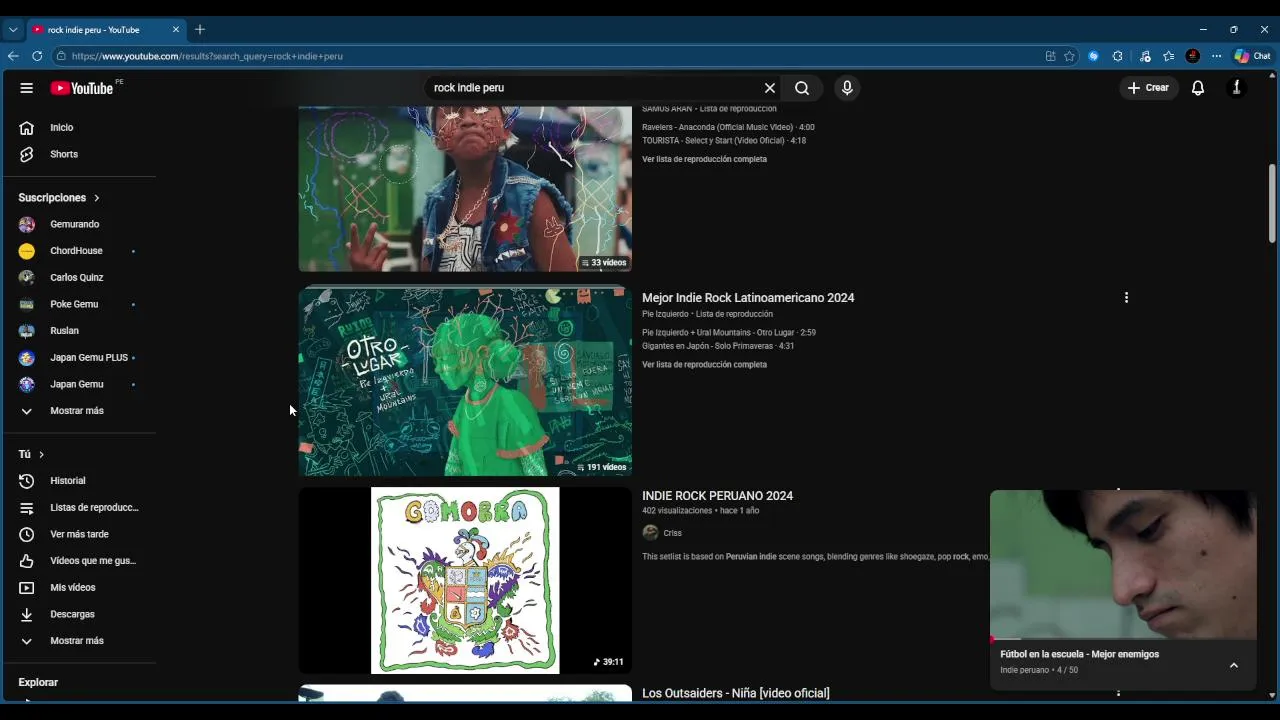Click the page vertical scrollbar
This screenshot has width=1280, height=720.
tap(1272, 203)
